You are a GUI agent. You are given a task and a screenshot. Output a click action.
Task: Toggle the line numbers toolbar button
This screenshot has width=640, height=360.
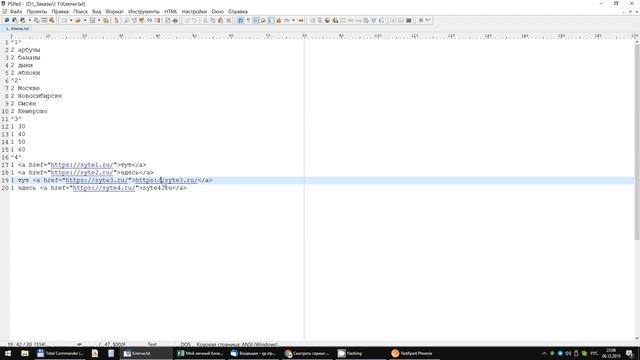[x=271, y=20]
